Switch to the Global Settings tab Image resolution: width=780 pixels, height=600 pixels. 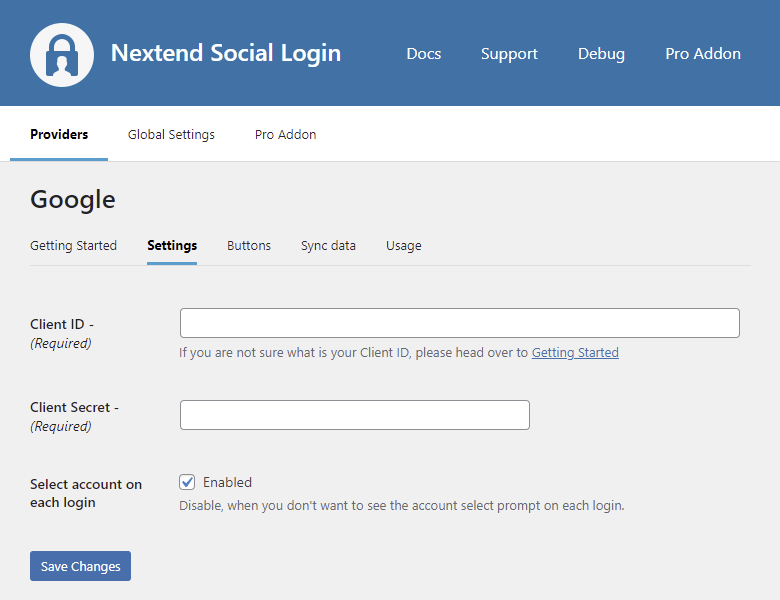[171, 134]
